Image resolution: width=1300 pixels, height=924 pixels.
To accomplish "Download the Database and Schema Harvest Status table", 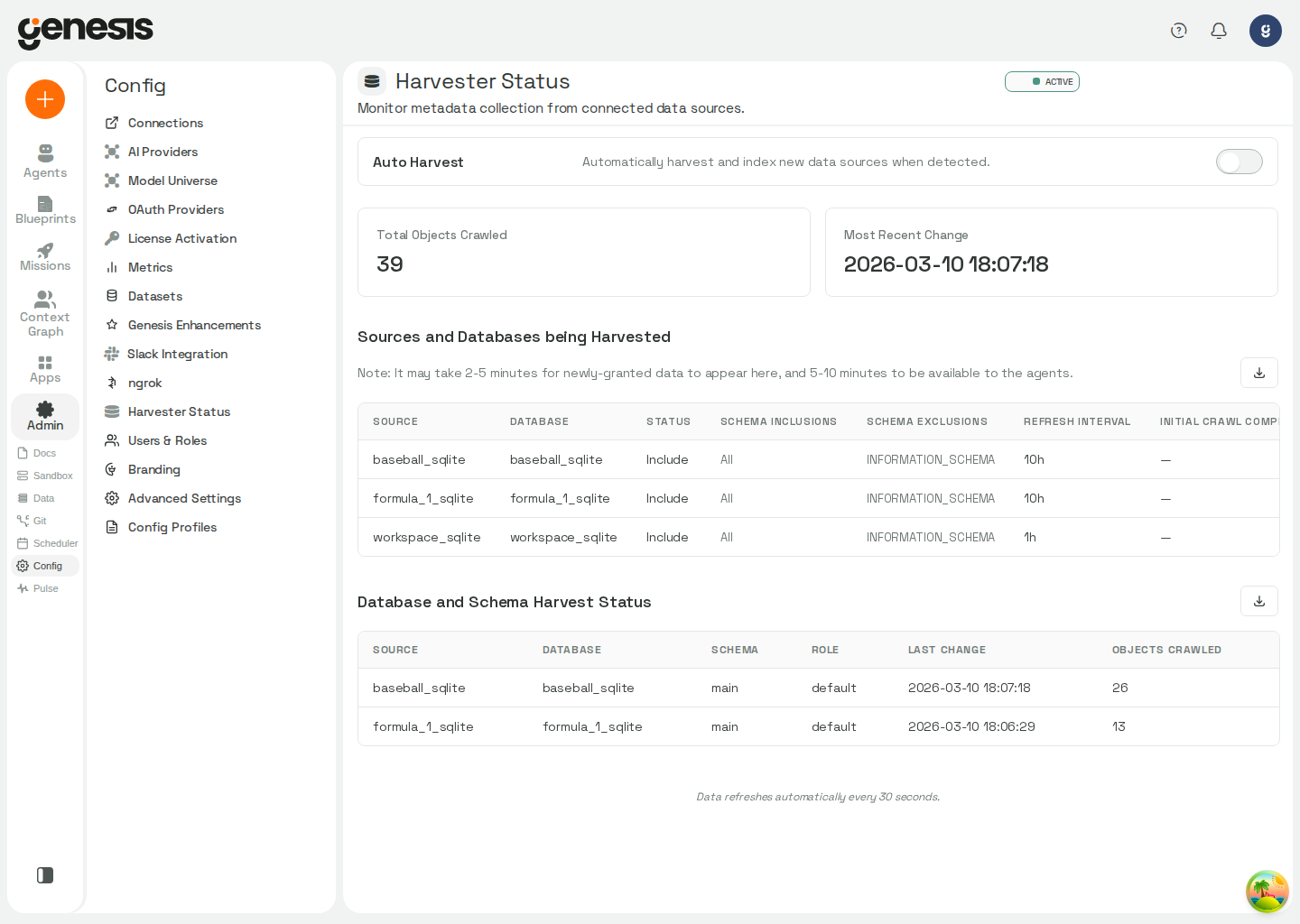I will point(1259,601).
